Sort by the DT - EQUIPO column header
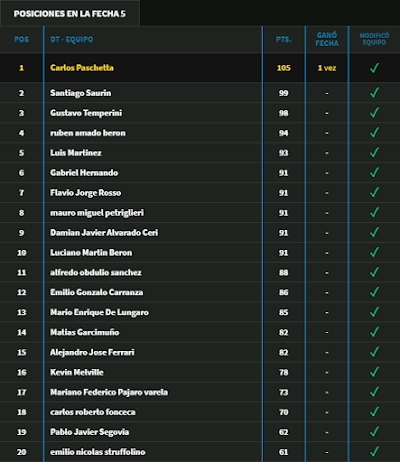Viewport: 400px width, 462px height. tap(72, 39)
